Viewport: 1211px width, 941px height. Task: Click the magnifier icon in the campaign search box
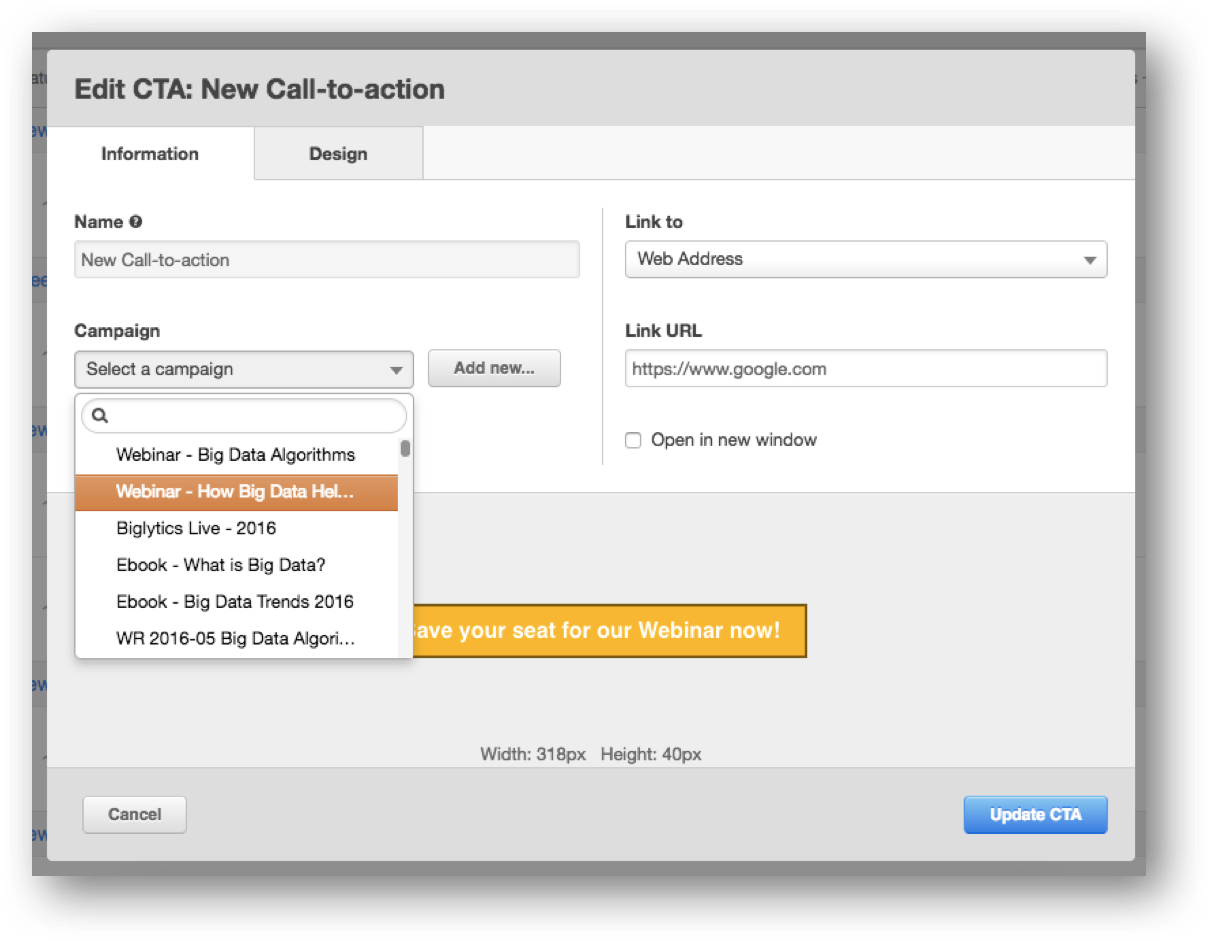coord(100,415)
